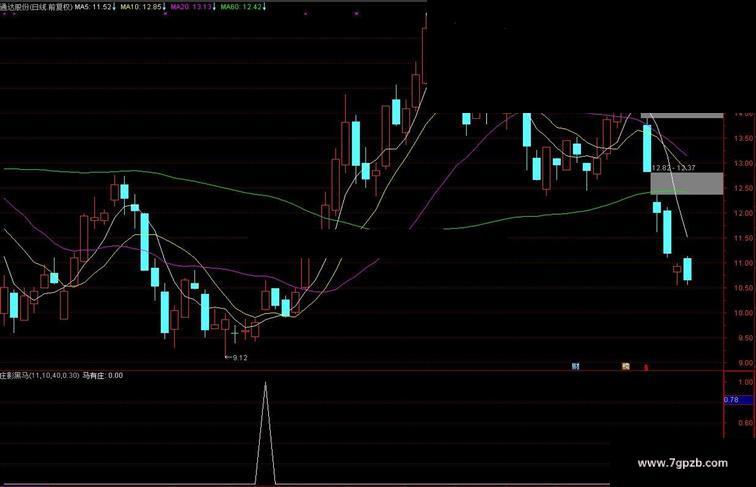The height and width of the screenshot is (487, 756).
Task: Click the 马有庄: 0.00 indicator value
Action: click(x=103, y=375)
